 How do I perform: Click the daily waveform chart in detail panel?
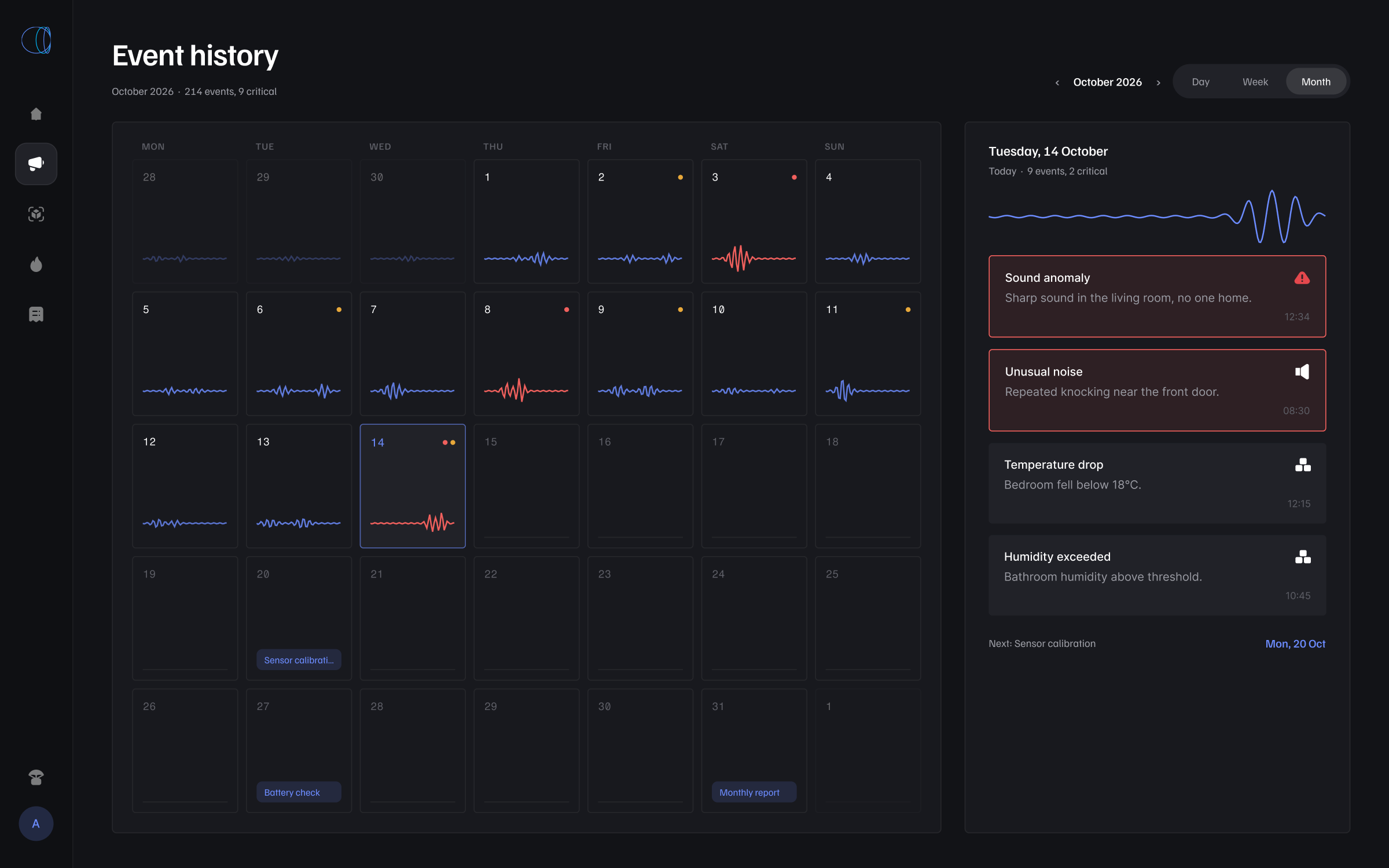pyautogui.click(x=1157, y=216)
